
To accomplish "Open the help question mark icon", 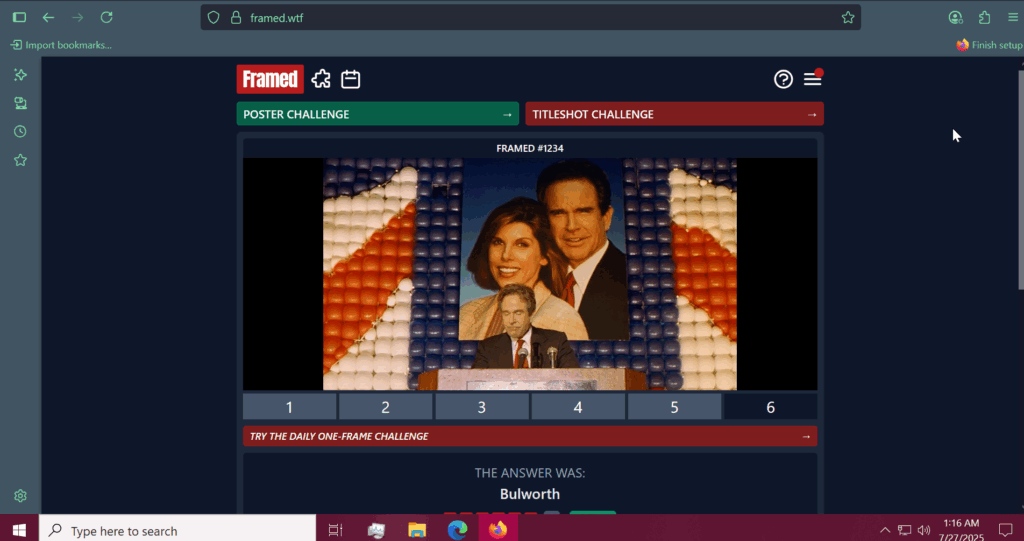I will pyautogui.click(x=783, y=79).
